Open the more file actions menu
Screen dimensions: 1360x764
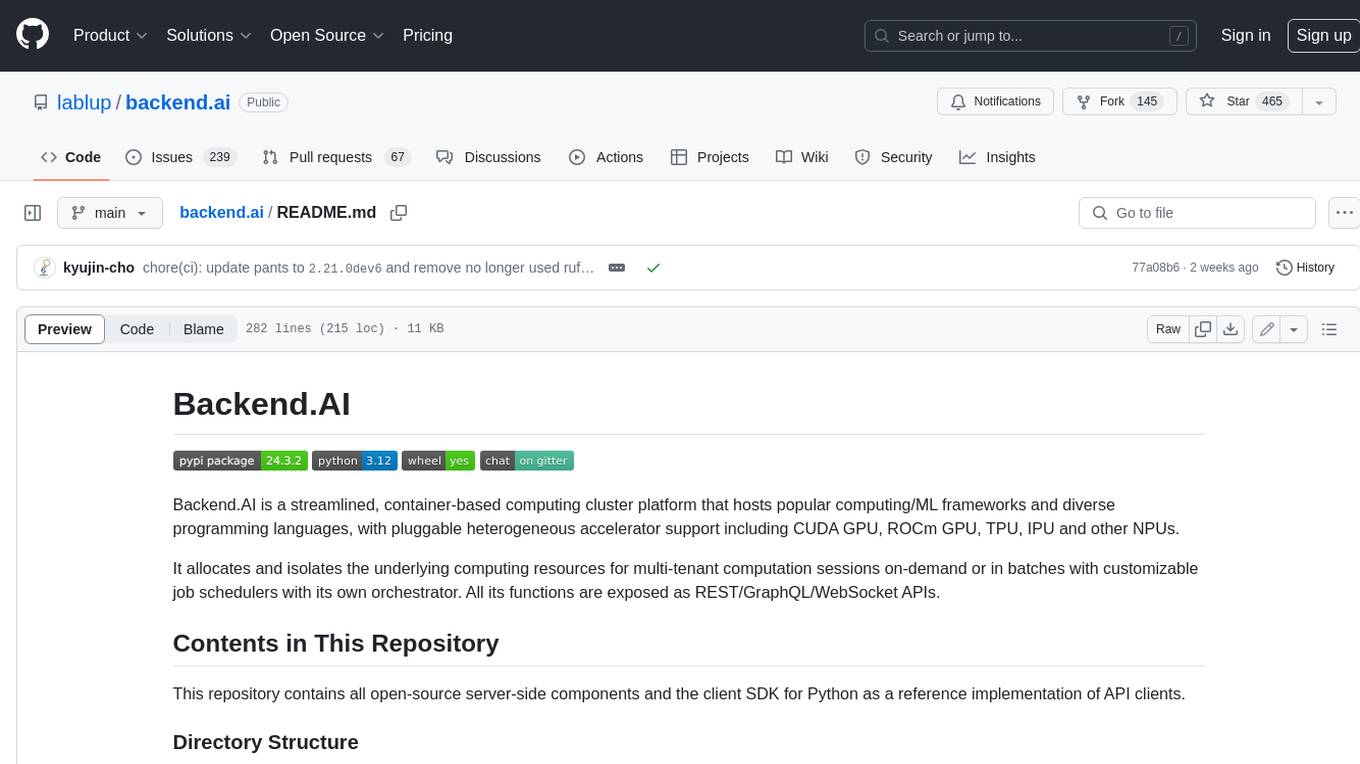(x=1344, y=213)
